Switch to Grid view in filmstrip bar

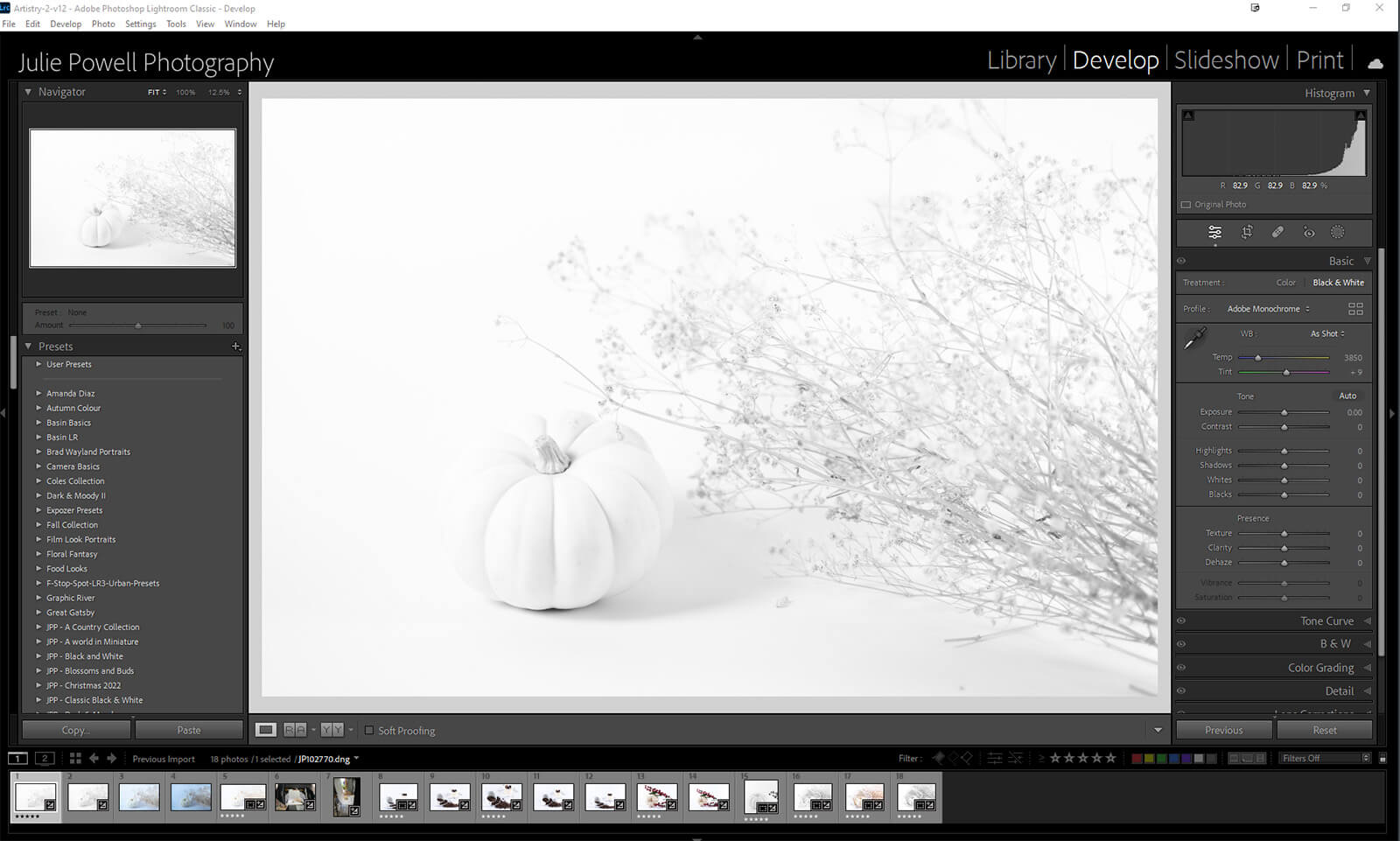pos(75,759)
